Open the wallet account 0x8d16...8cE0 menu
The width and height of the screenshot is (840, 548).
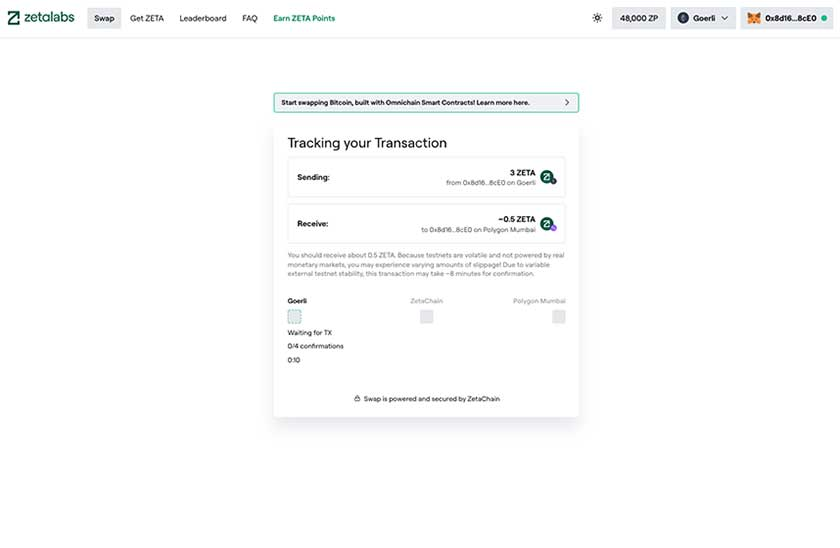(786, 18)
